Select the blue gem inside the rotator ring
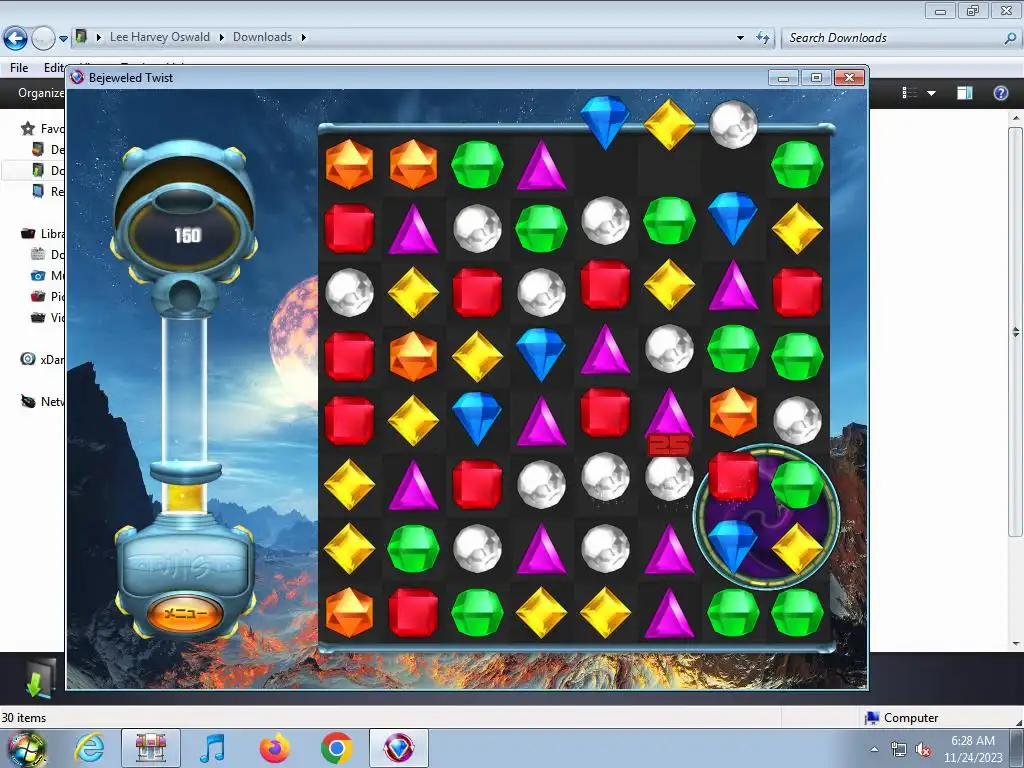This screenshot has width=1024, height=768. pos(733,546)
